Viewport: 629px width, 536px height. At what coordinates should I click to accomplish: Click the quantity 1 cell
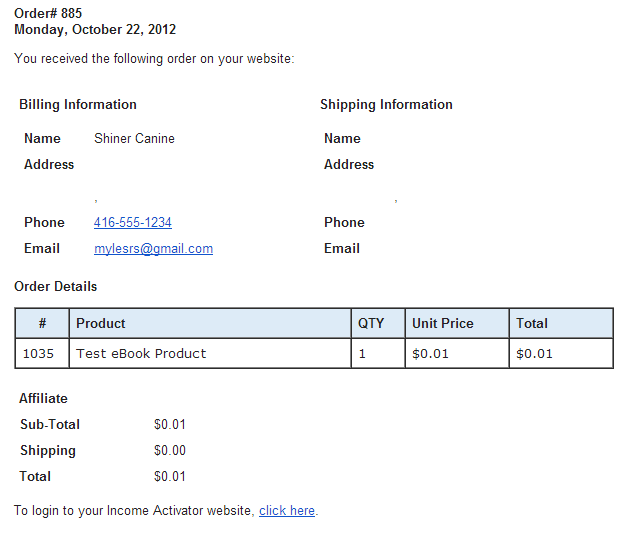pyautogui.click(x=378, y=353)
